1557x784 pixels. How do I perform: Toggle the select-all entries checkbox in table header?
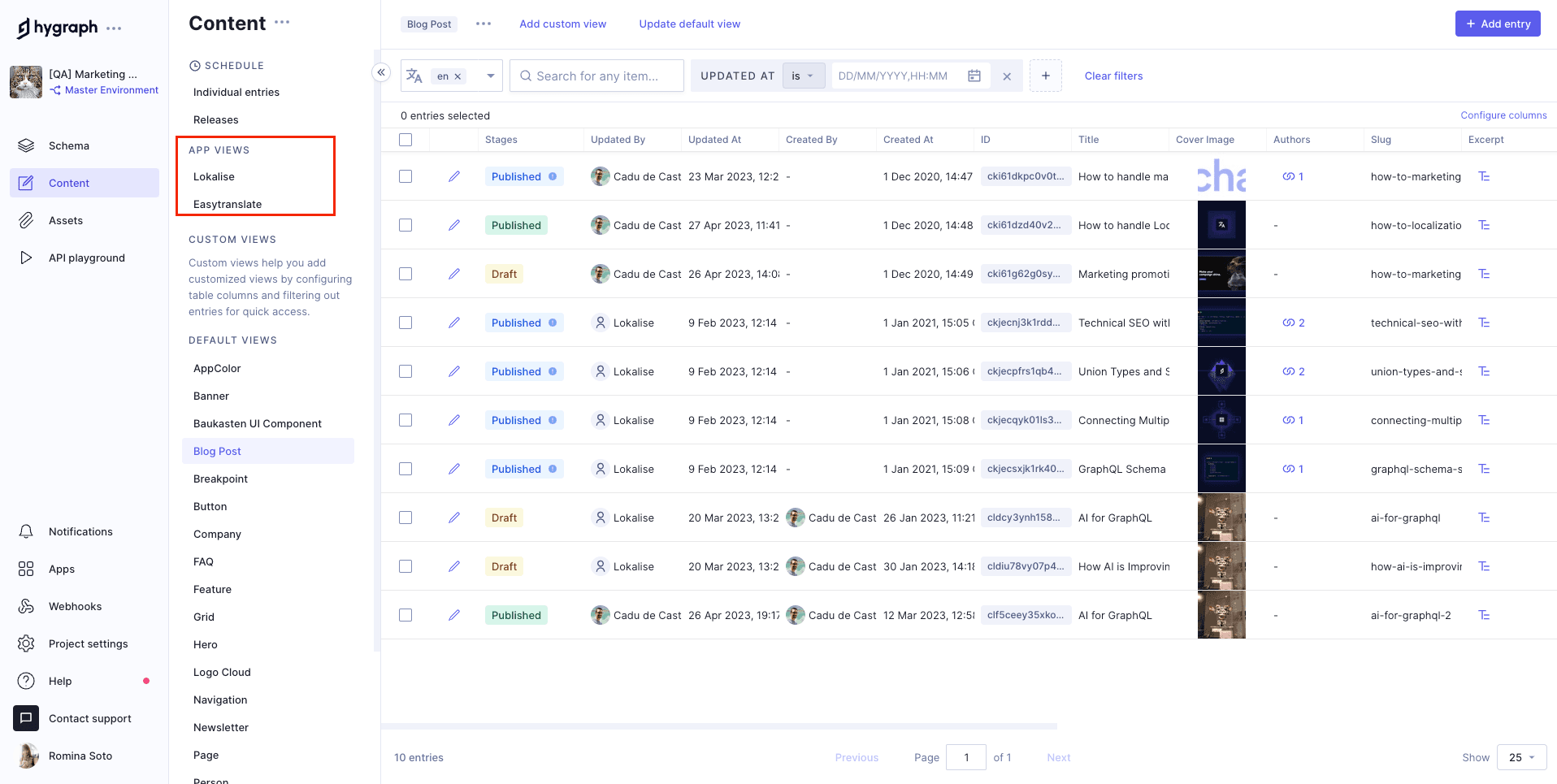point(406,139)
